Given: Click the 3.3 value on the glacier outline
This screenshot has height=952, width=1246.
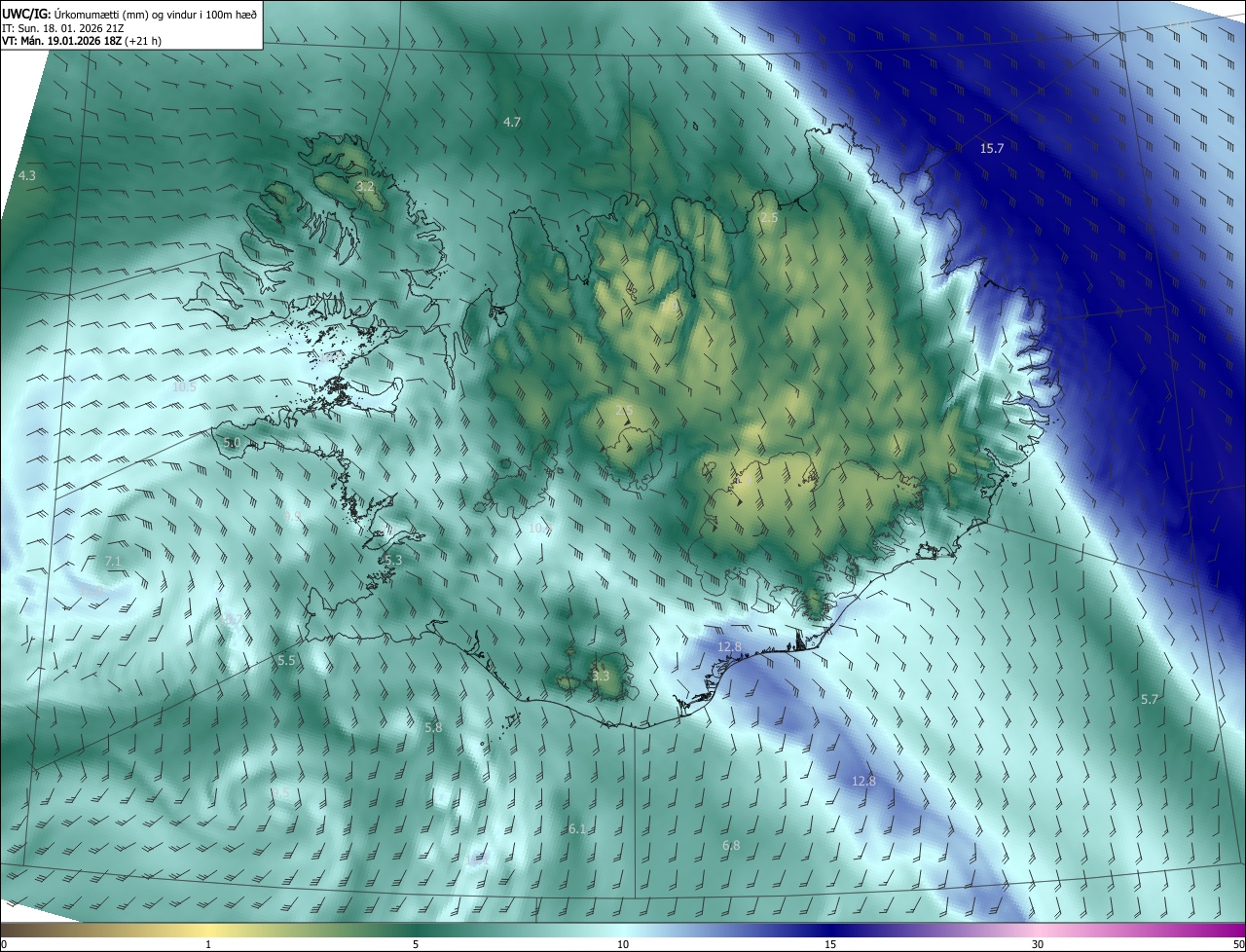Looking at the screenshot, I should tap(601, 676).
